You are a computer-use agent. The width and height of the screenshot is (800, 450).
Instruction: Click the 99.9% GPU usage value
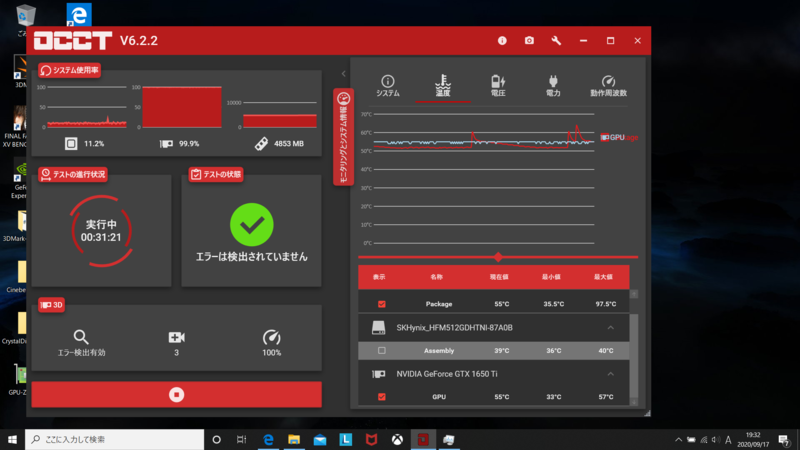[x=189, y=144]
